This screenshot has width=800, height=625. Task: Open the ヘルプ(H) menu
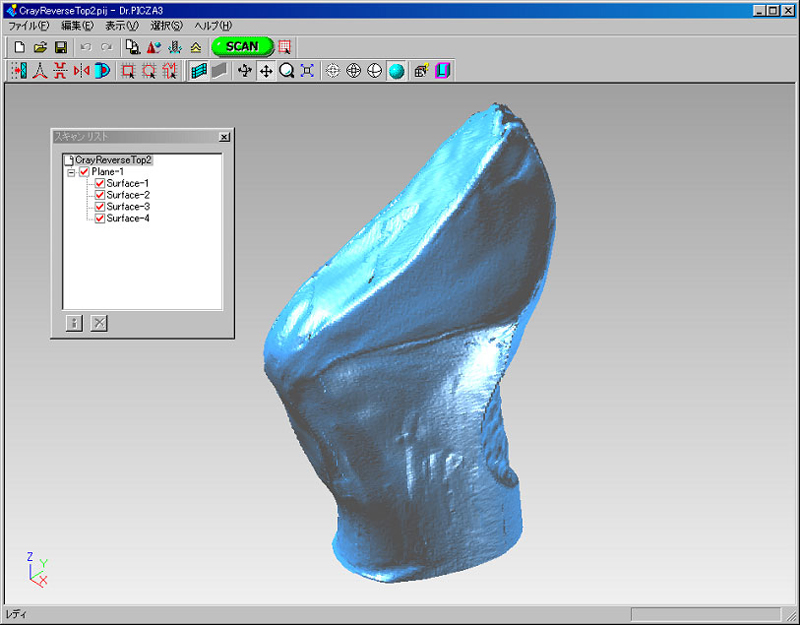coord(212,25)
